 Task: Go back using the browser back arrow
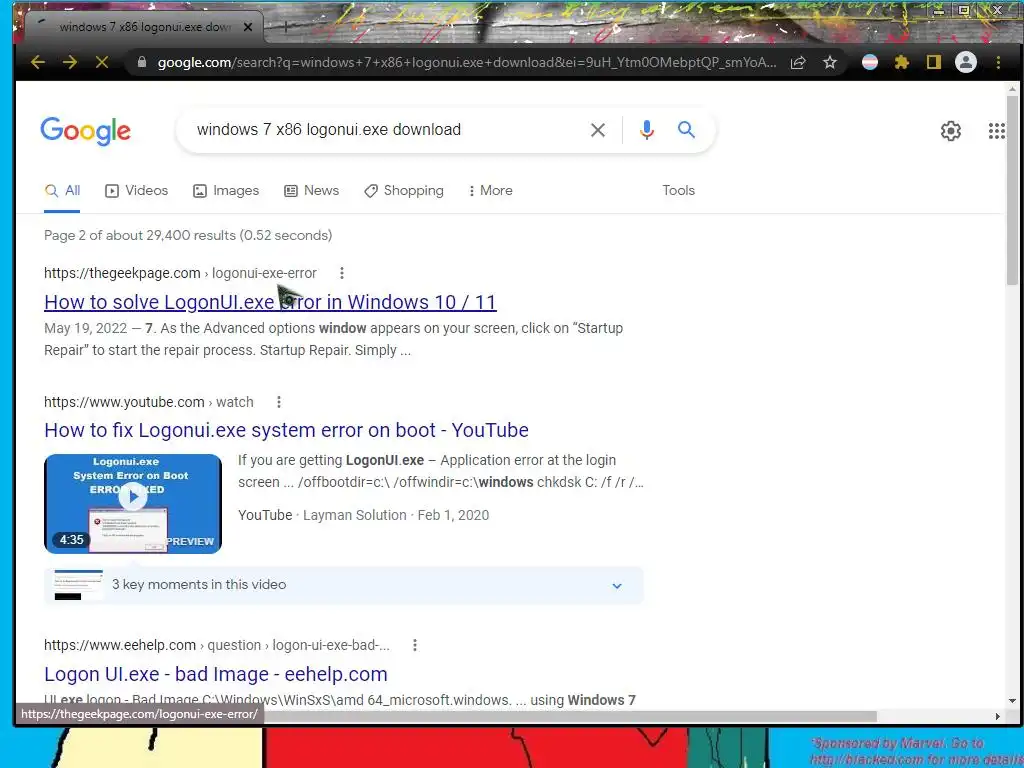pyautogui.click(x=38, y=63)
